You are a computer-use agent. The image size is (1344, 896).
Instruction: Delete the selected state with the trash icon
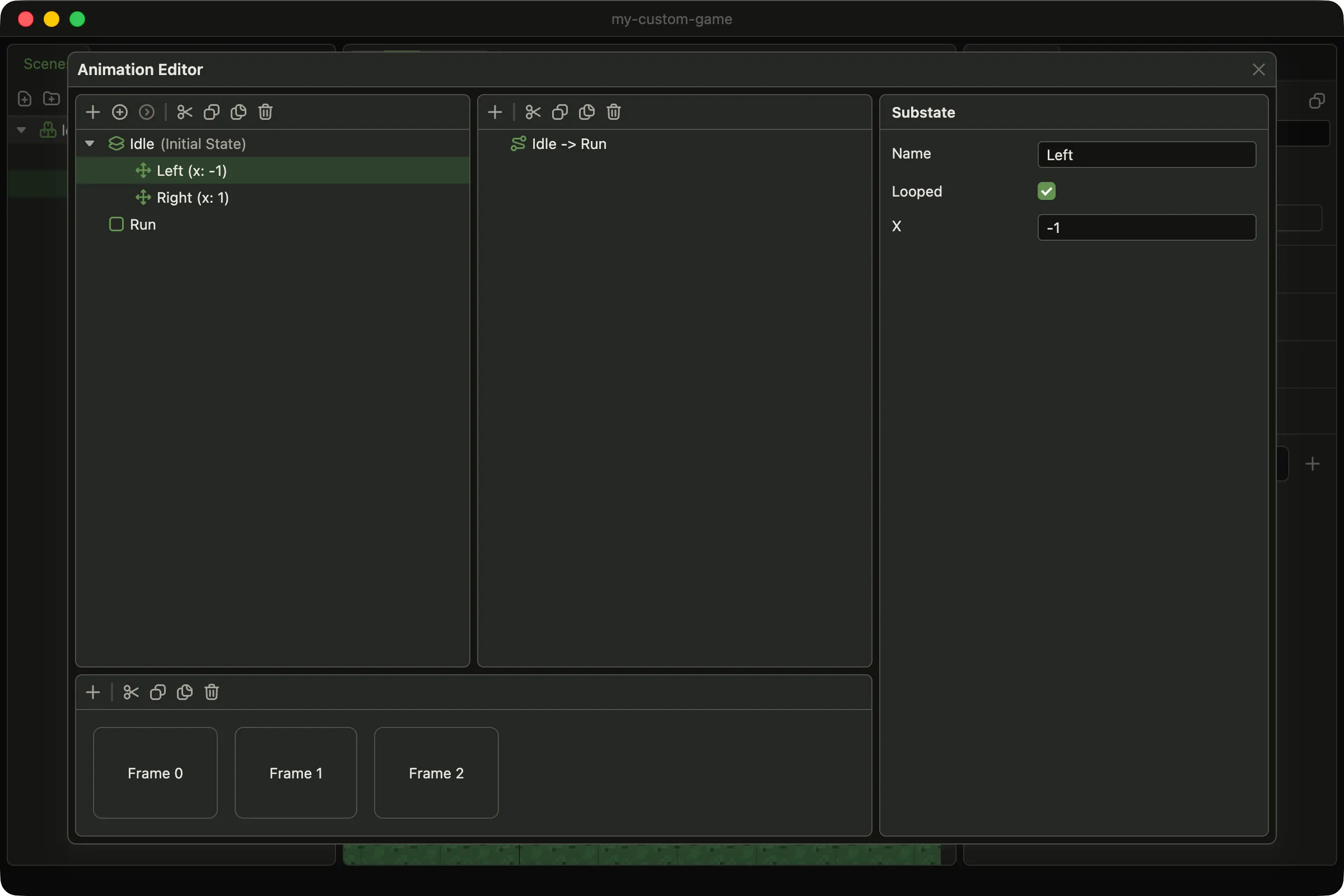point(265,112)
